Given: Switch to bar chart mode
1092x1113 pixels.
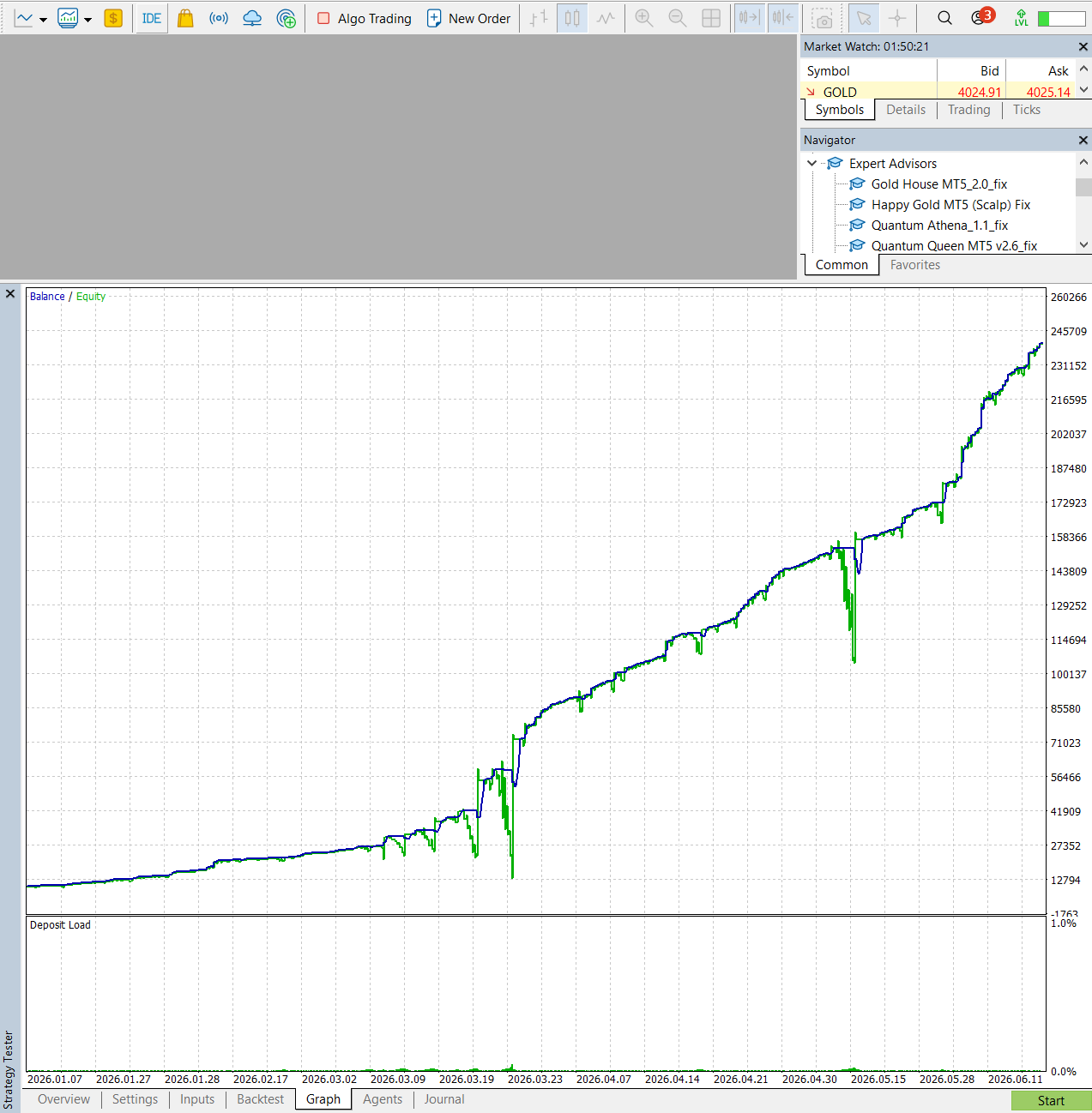Looking at the screenshot, I should pos(539,18).
